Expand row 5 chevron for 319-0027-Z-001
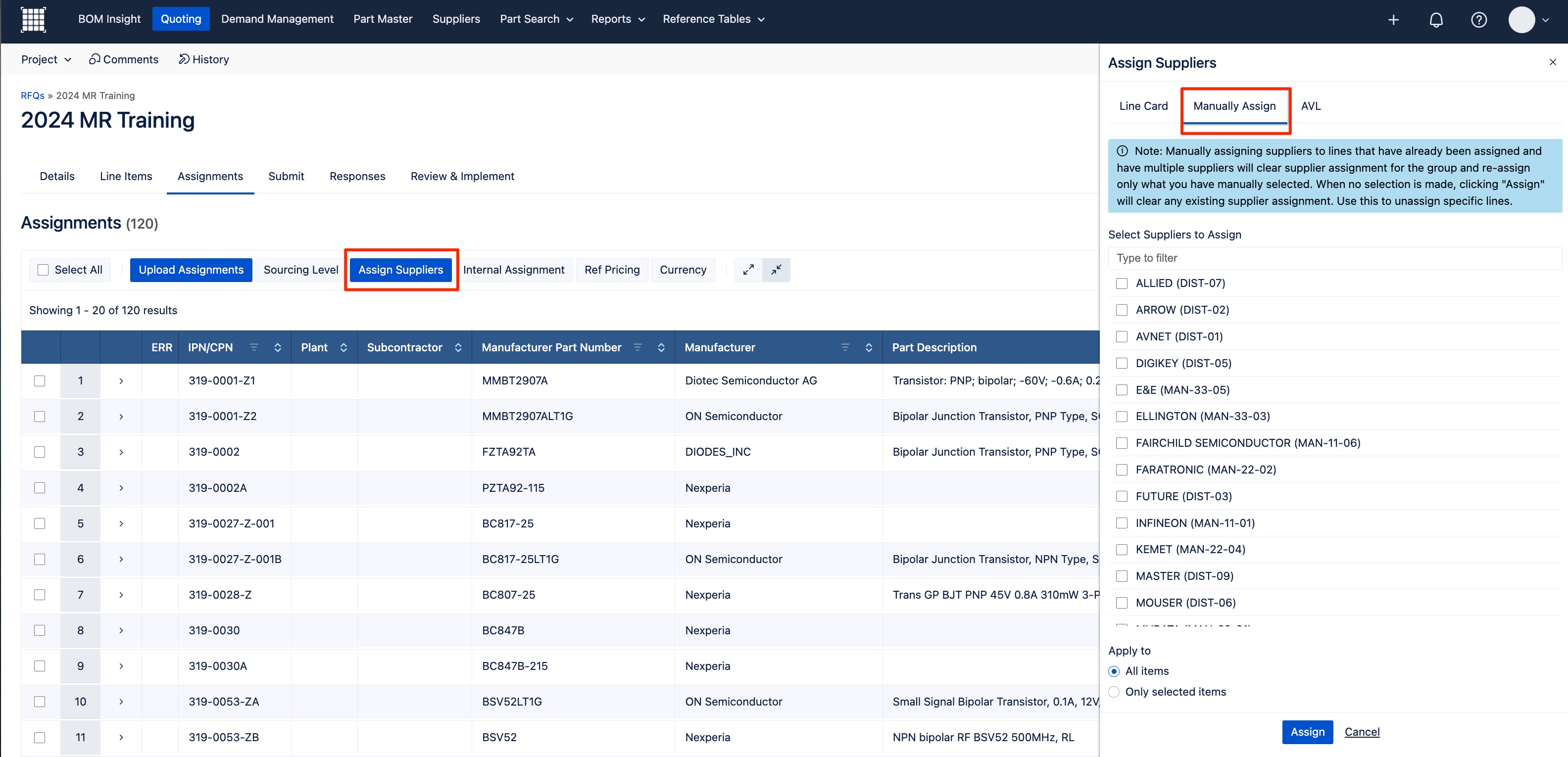The image size is (1568, 757). [121, 524]
